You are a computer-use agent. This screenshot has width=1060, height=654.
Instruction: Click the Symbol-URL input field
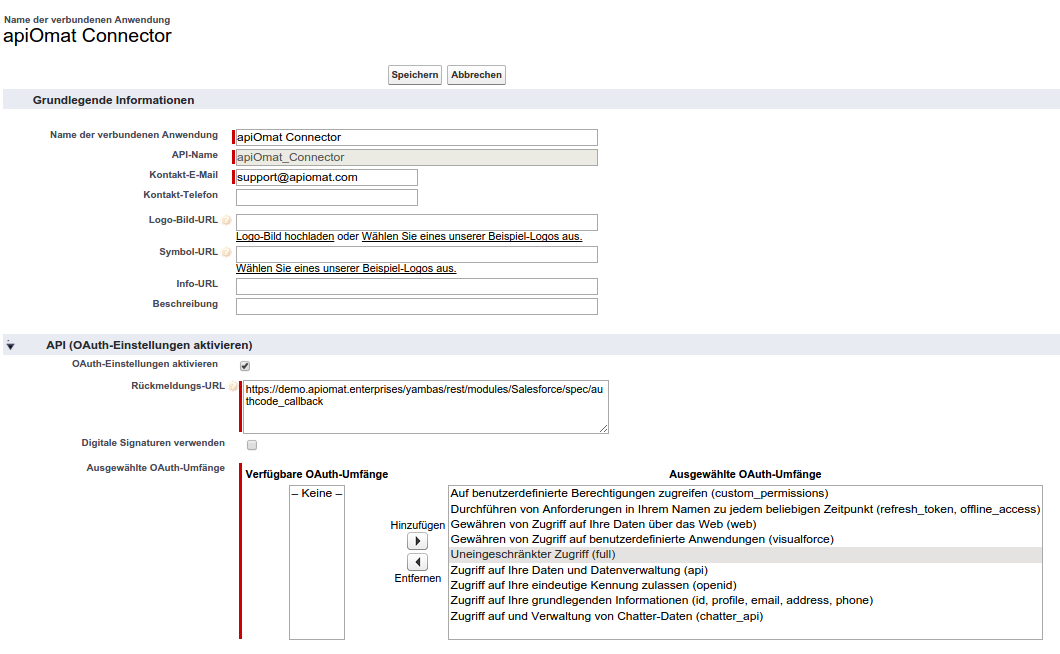click(x=416, y=254)
